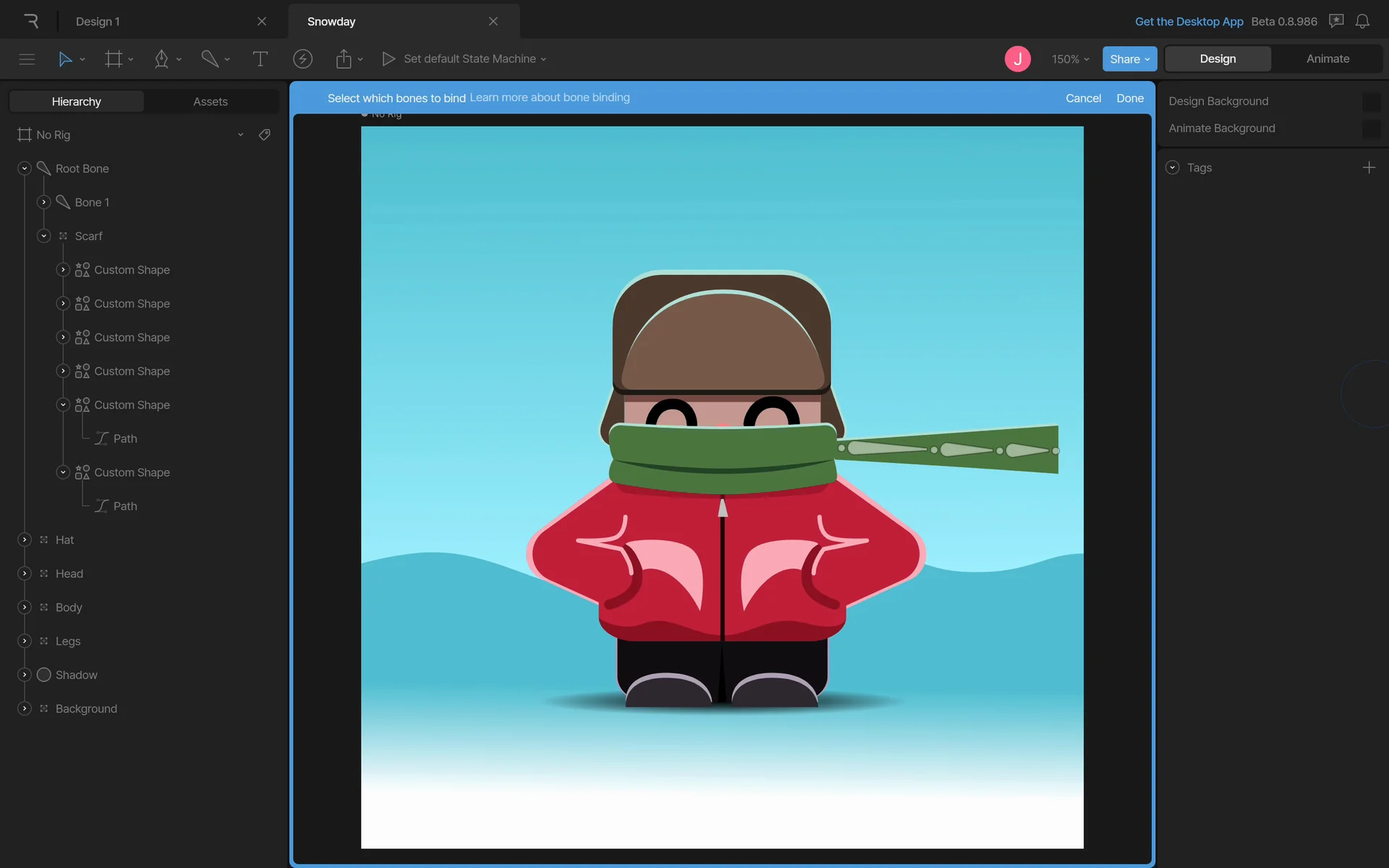Expand the Bone 1 tree item
1389x868 pixels.
tap(43, 202)
